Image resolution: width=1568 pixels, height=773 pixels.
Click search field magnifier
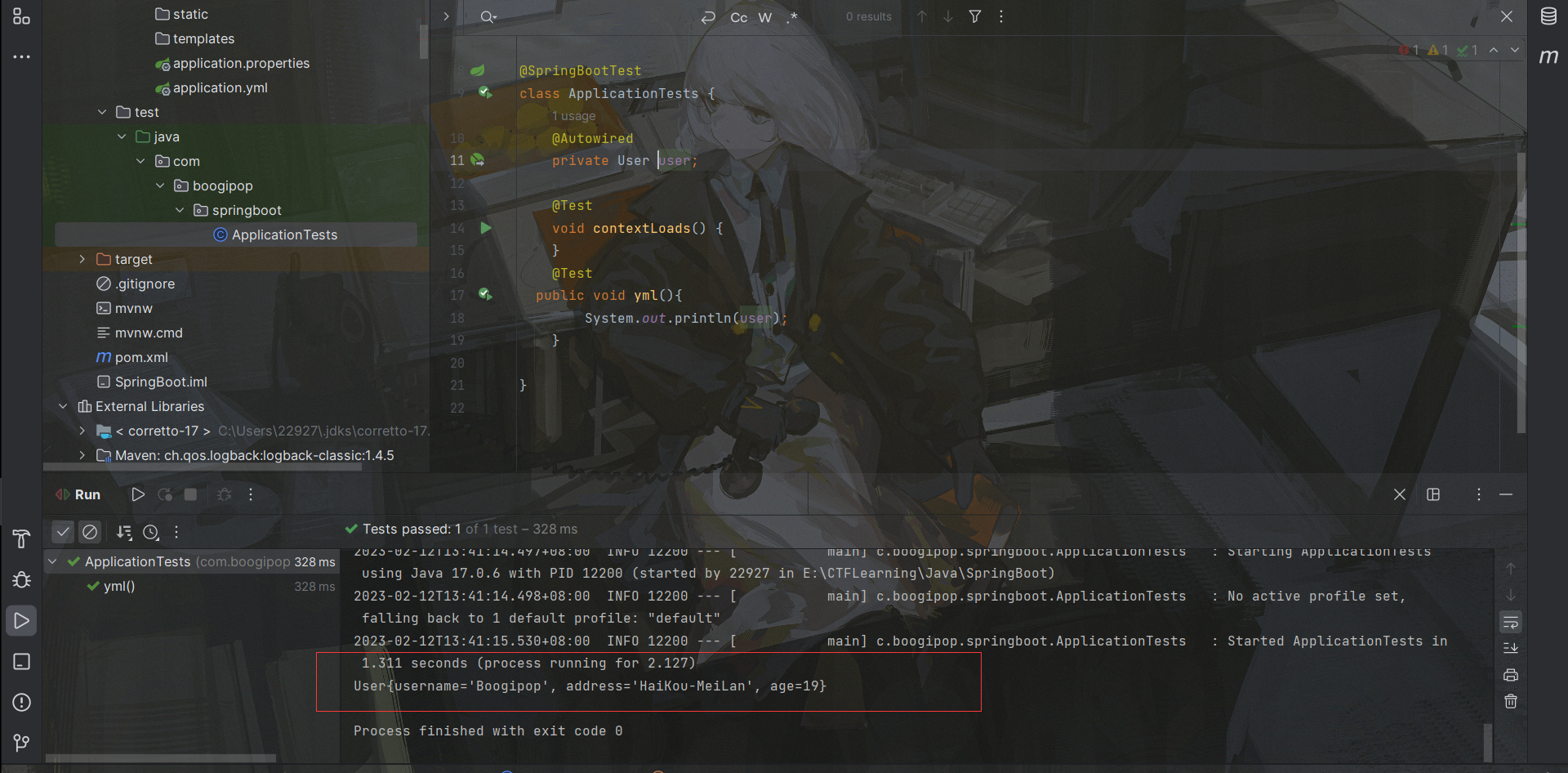(488, 17)
